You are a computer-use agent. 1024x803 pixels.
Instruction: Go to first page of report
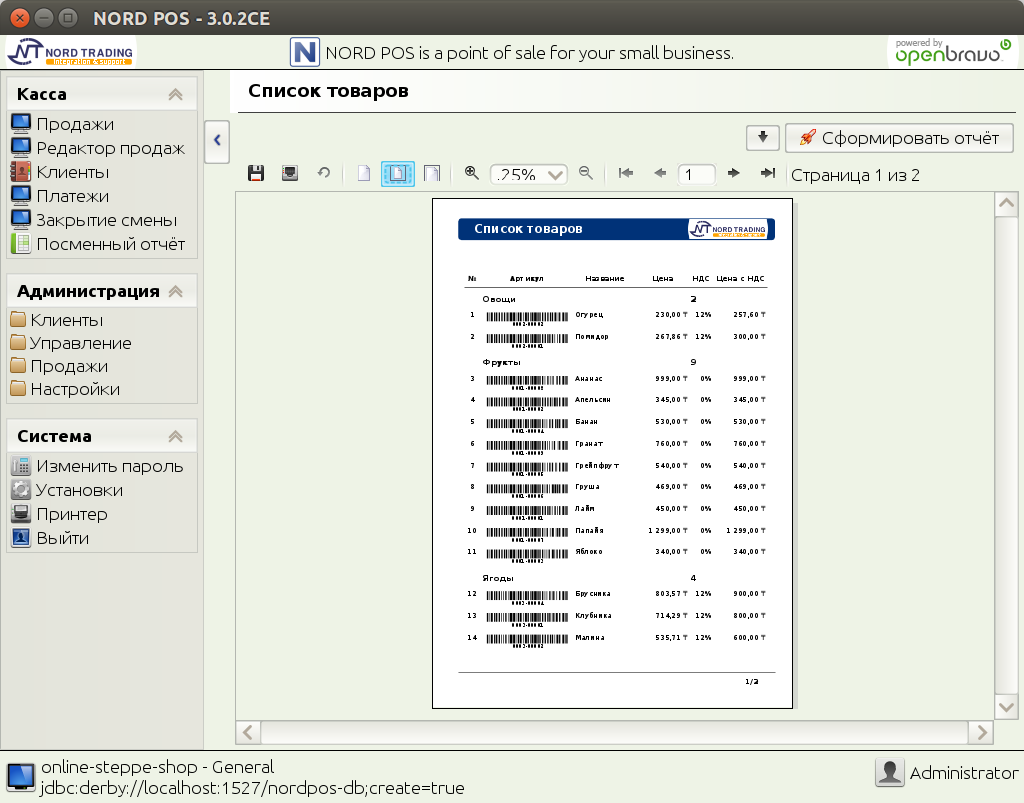626,174
